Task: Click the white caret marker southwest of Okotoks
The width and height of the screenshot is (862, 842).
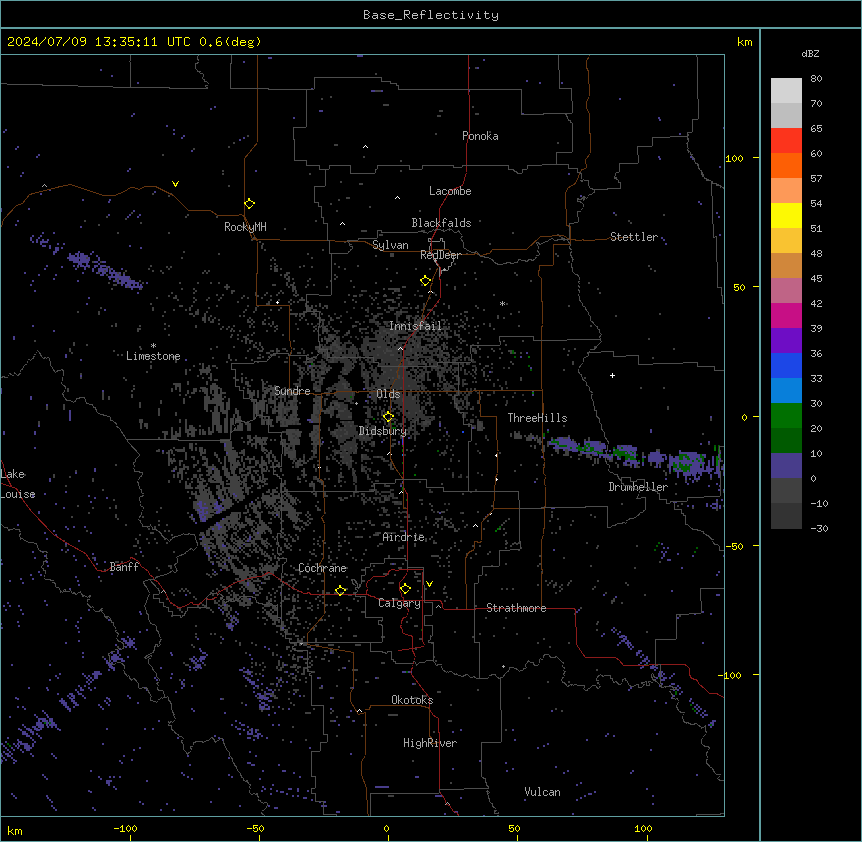Action: tap(359, 711)
